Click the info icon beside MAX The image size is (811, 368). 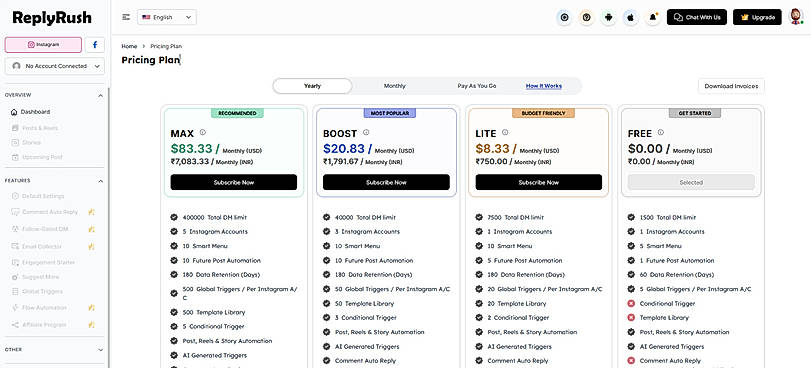point(203,133)
